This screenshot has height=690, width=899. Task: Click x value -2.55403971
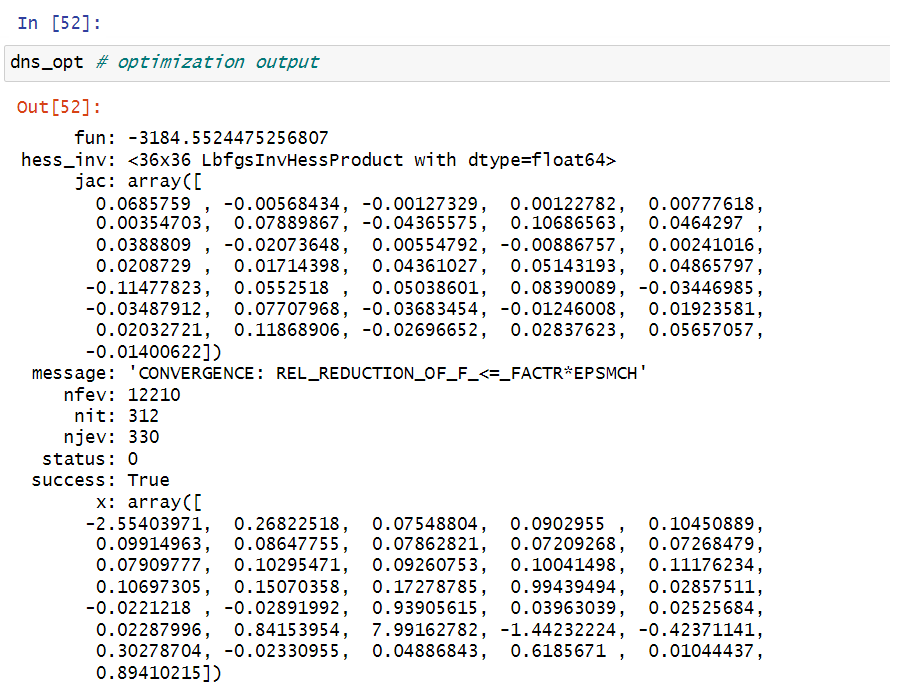click(143, 524)
